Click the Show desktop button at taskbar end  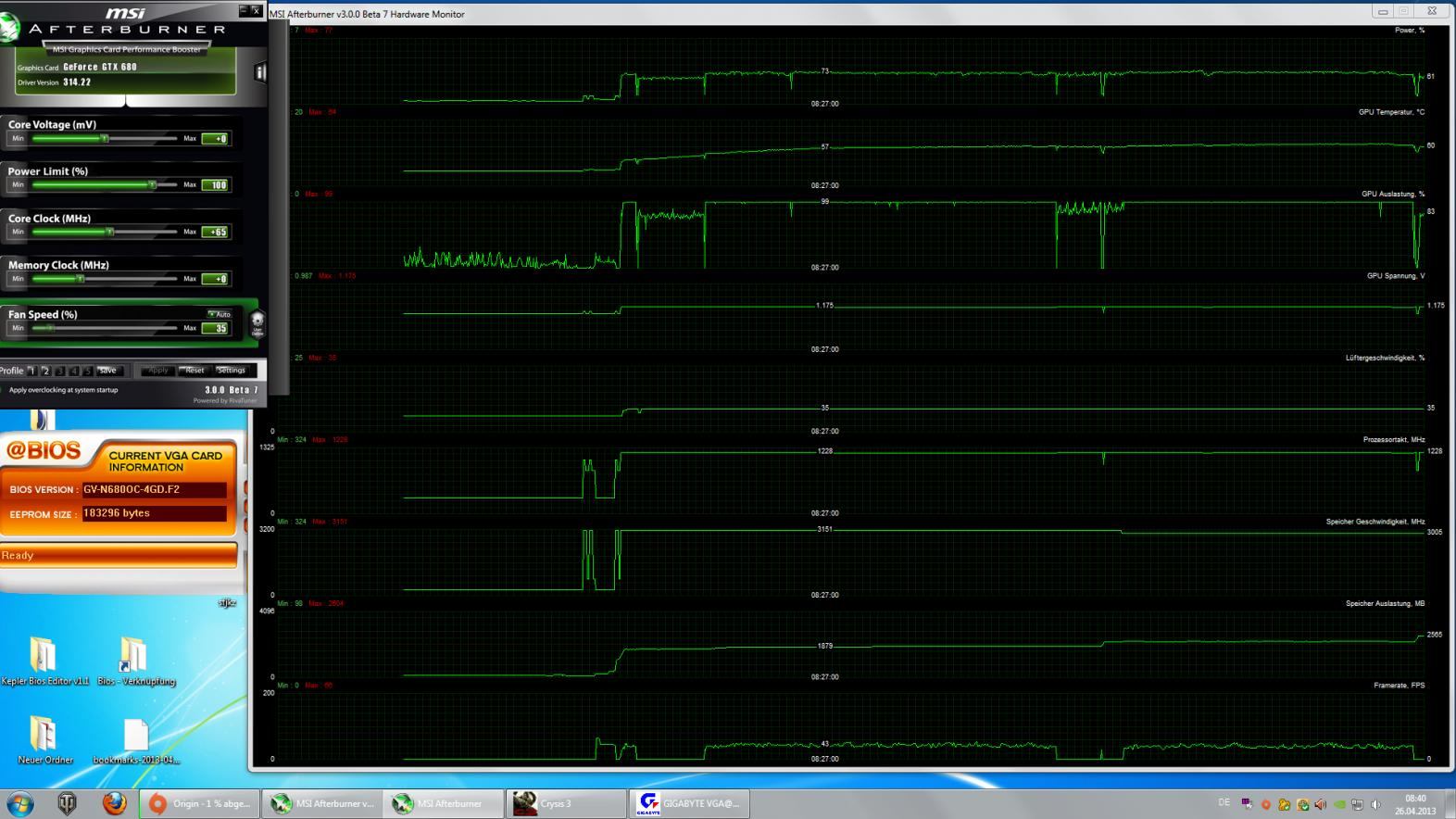(x=1450, y=803)
